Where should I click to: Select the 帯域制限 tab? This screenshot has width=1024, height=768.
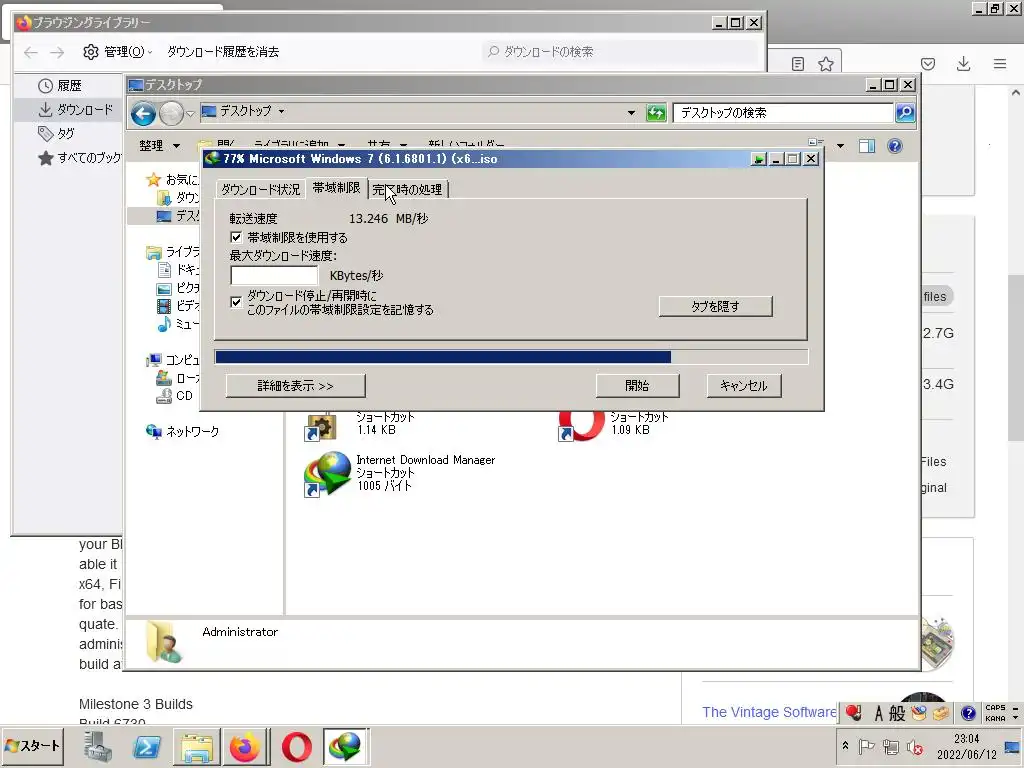336,188
